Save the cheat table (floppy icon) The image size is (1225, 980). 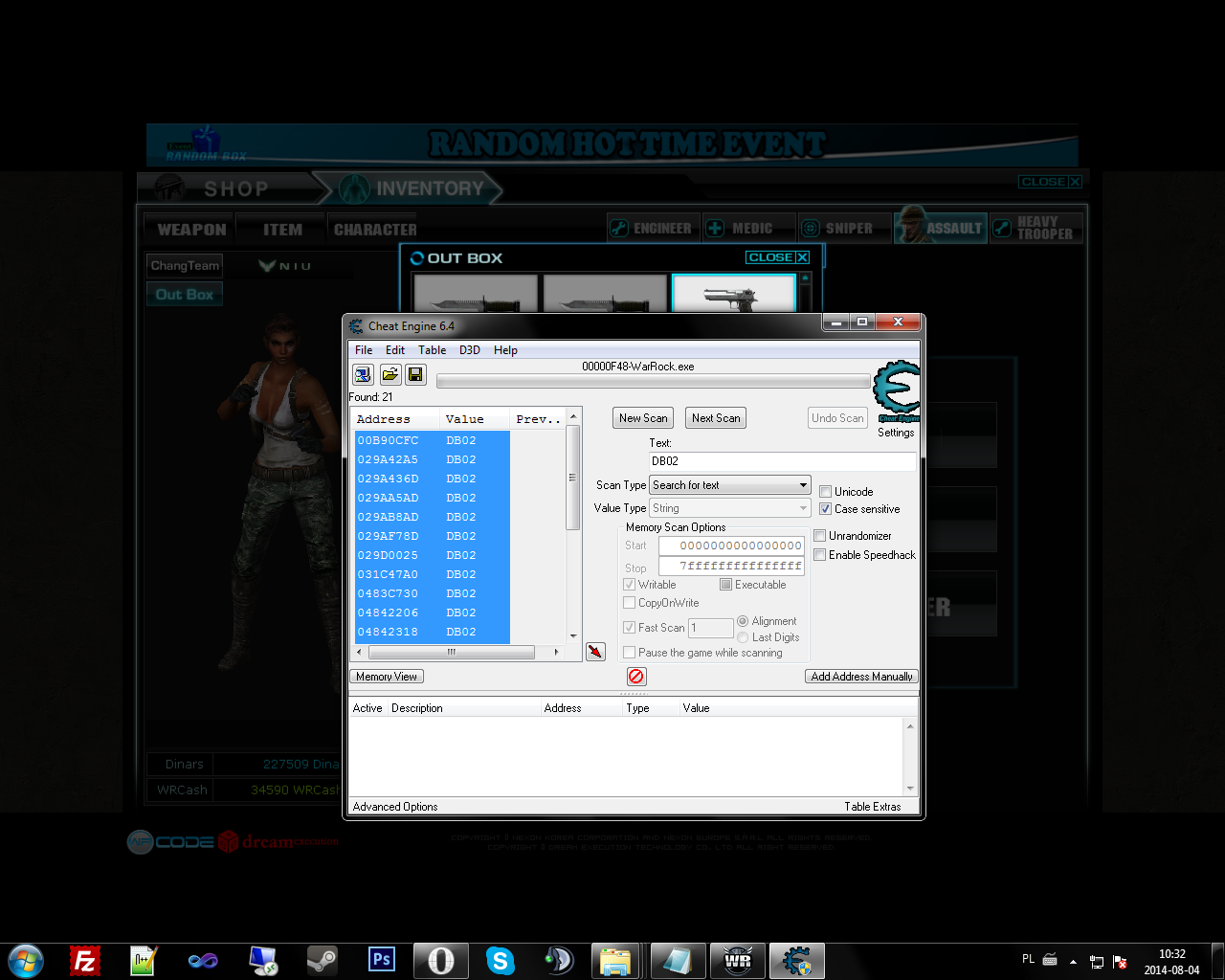coord(415,374)
